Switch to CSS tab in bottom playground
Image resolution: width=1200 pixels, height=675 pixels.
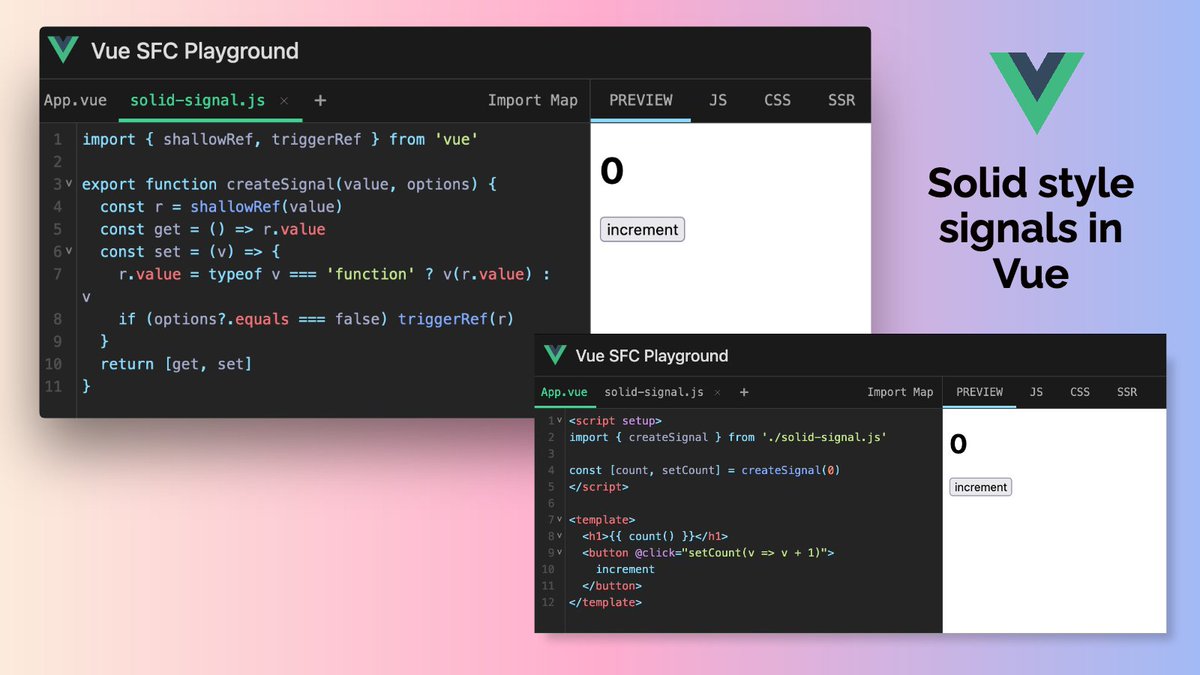pyautogui.click(x=1080, y=392)
